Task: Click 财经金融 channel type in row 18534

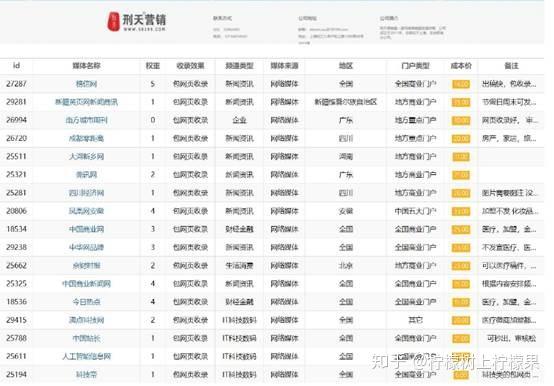Action: [x=240, y=229]
